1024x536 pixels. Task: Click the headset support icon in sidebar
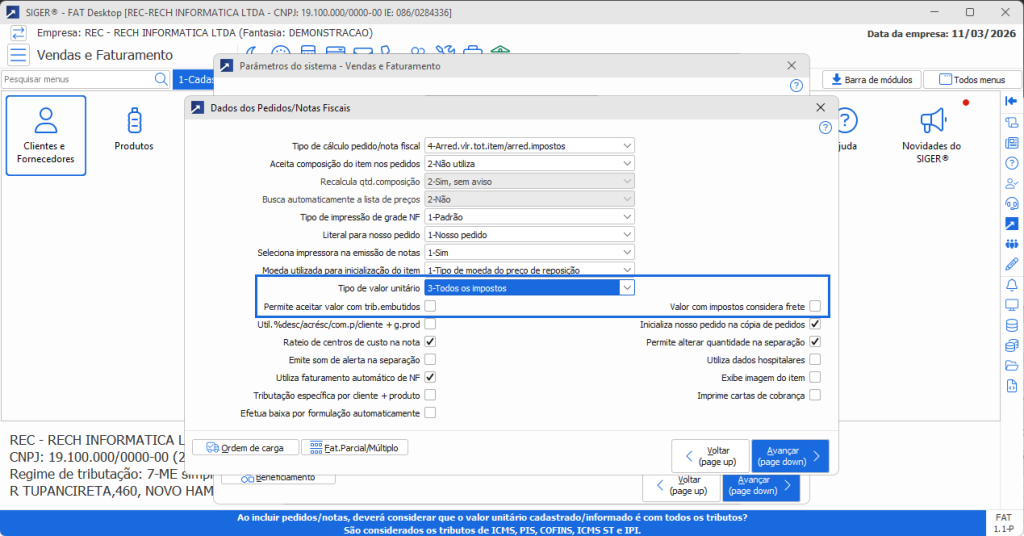tap(1011, 204)
